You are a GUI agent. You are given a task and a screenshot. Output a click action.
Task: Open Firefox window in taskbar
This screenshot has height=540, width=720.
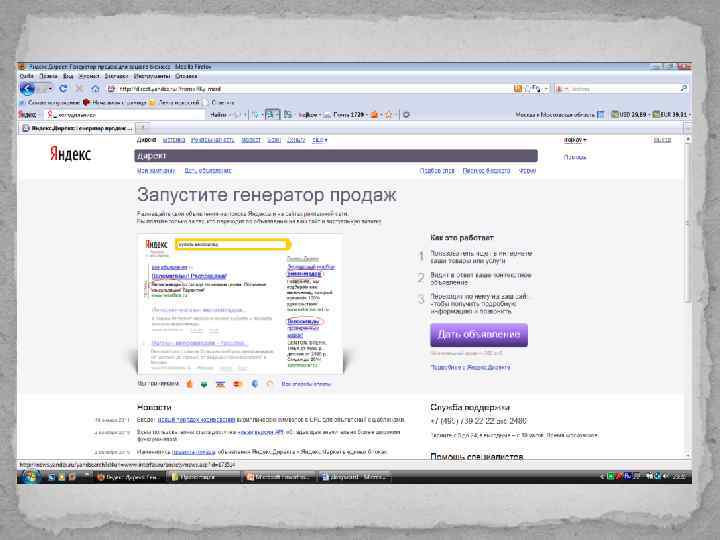(128, 477)
